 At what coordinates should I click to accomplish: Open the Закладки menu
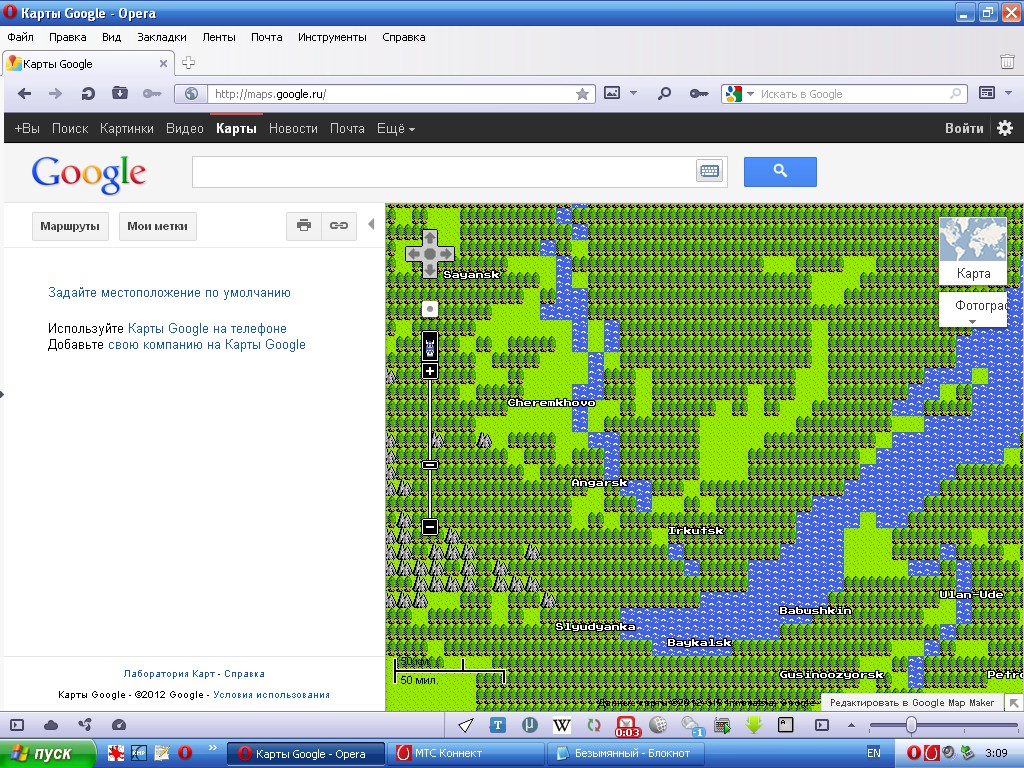(162, 37)
